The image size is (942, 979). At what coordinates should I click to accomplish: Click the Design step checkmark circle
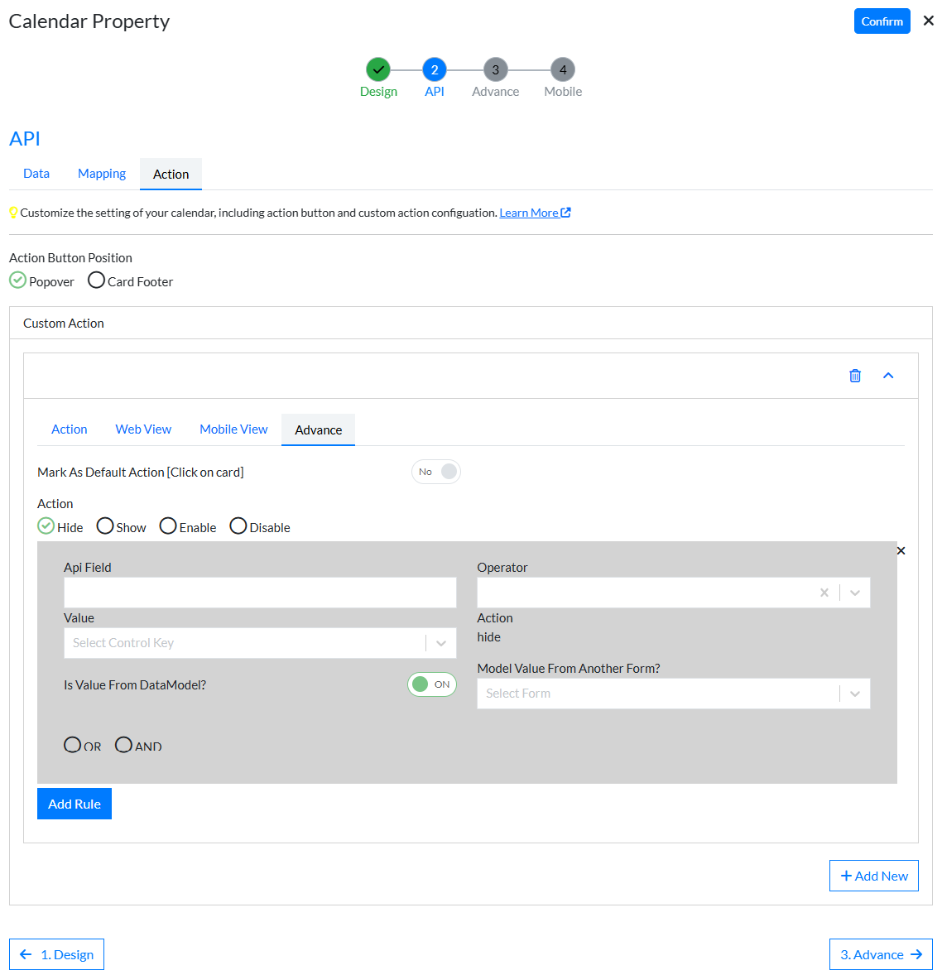pos(378,70)
